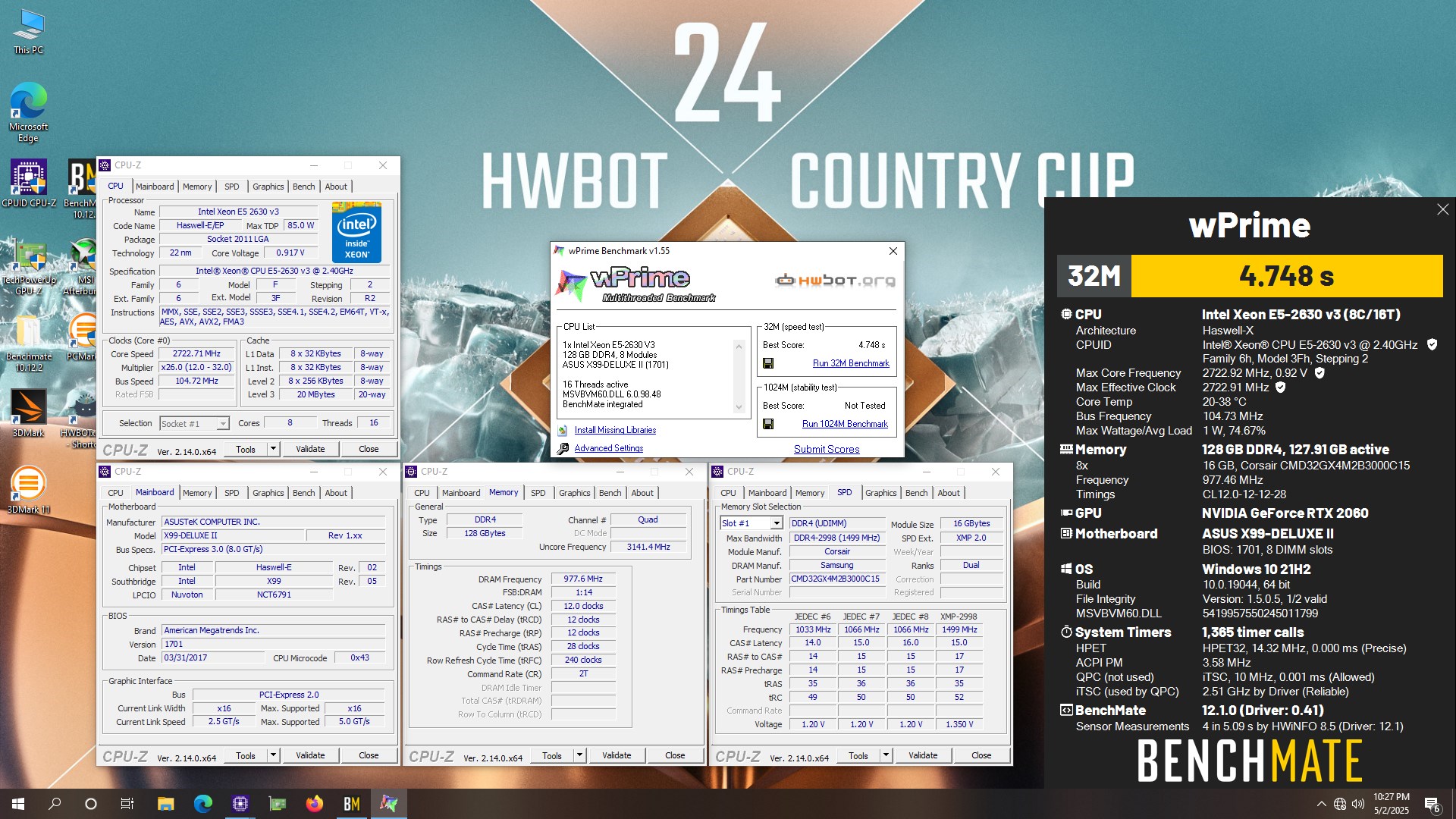Open Socket #1 selection dropdown

[x=223, y=423]
